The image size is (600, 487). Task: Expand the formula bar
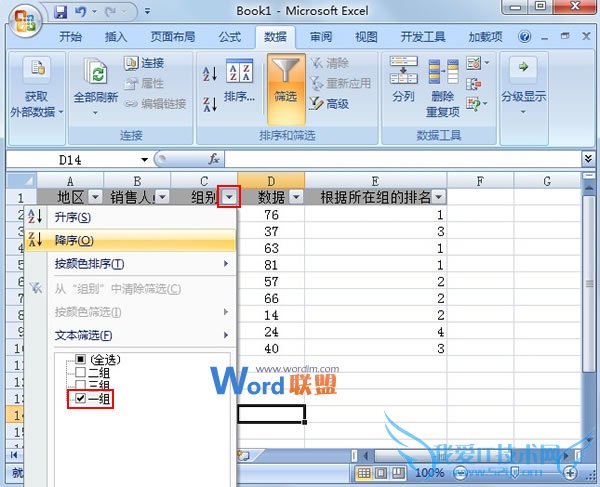point(589,159)
